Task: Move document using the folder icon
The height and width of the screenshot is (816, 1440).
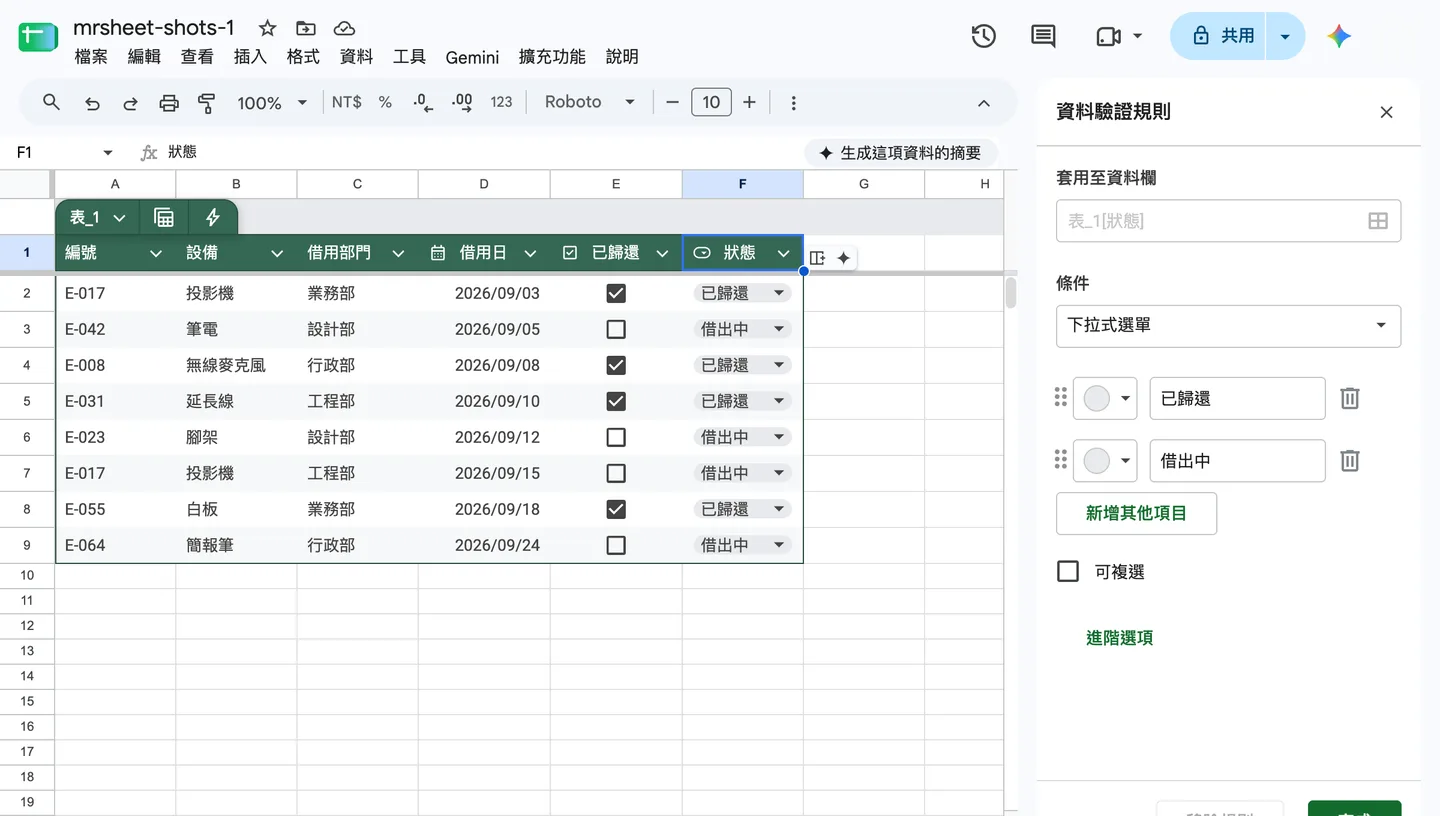Action: pyautogui.click(x=306, y=28)
